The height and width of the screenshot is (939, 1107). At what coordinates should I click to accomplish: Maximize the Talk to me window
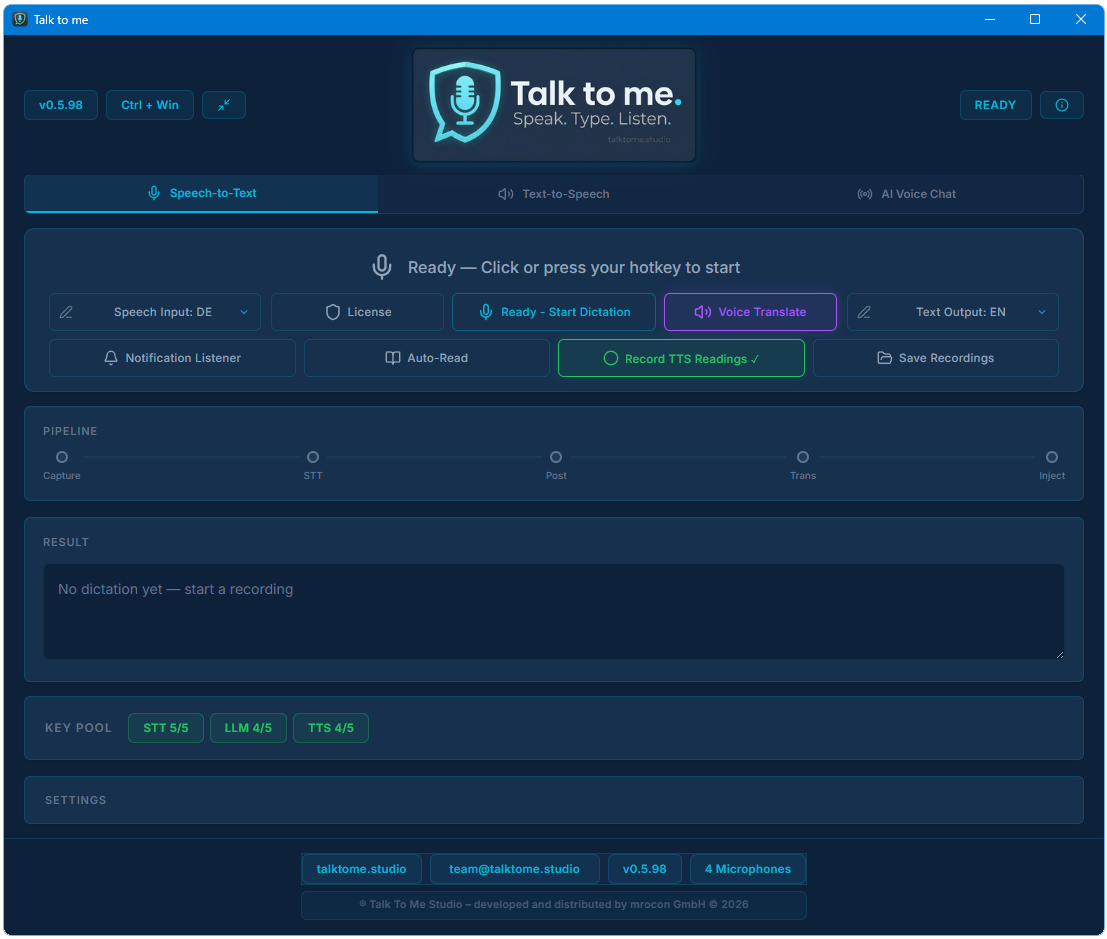pos(1035,19)
